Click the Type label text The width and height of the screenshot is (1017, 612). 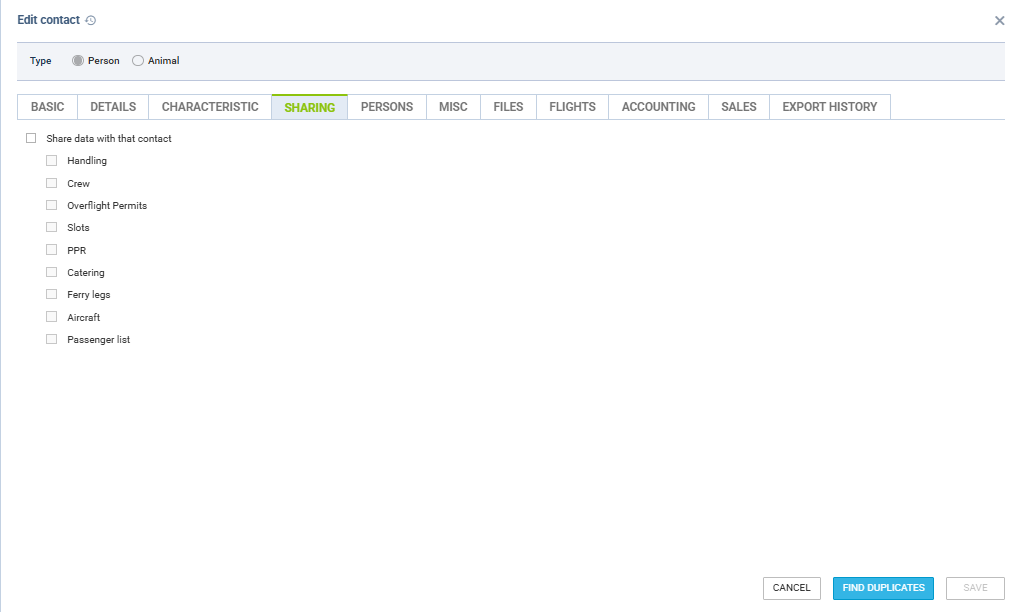[40, 60]
